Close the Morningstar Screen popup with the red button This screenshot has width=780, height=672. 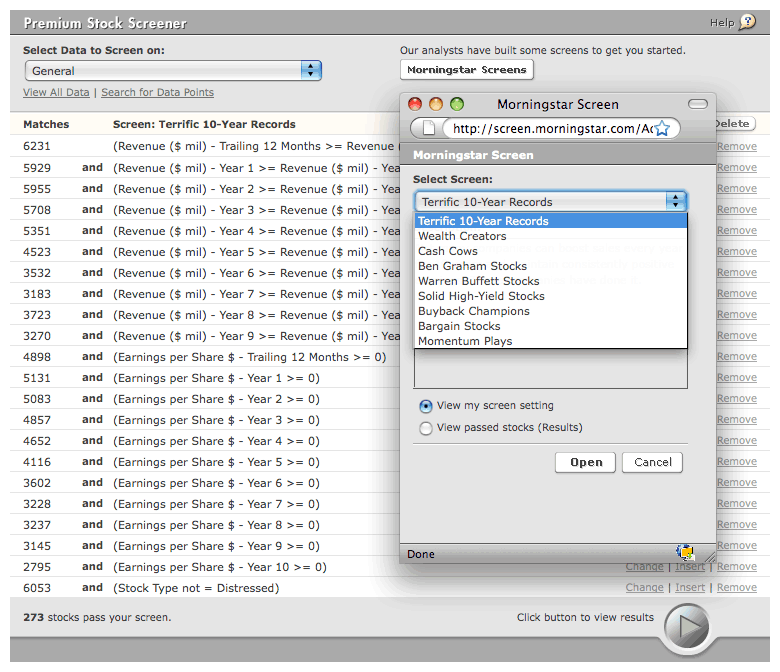[415, 104]
